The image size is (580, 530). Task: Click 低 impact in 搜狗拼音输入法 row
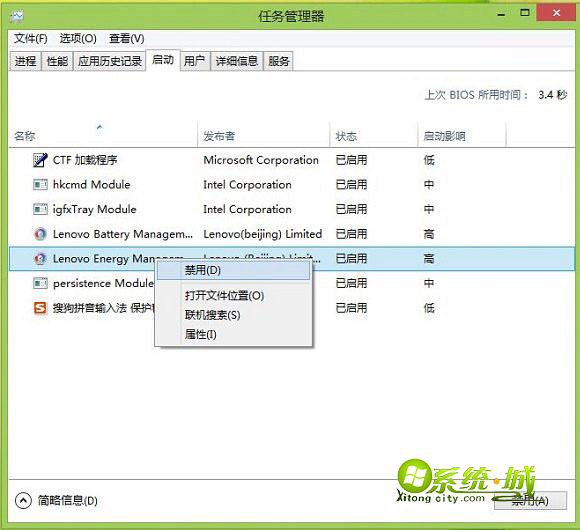pos(429,308)
